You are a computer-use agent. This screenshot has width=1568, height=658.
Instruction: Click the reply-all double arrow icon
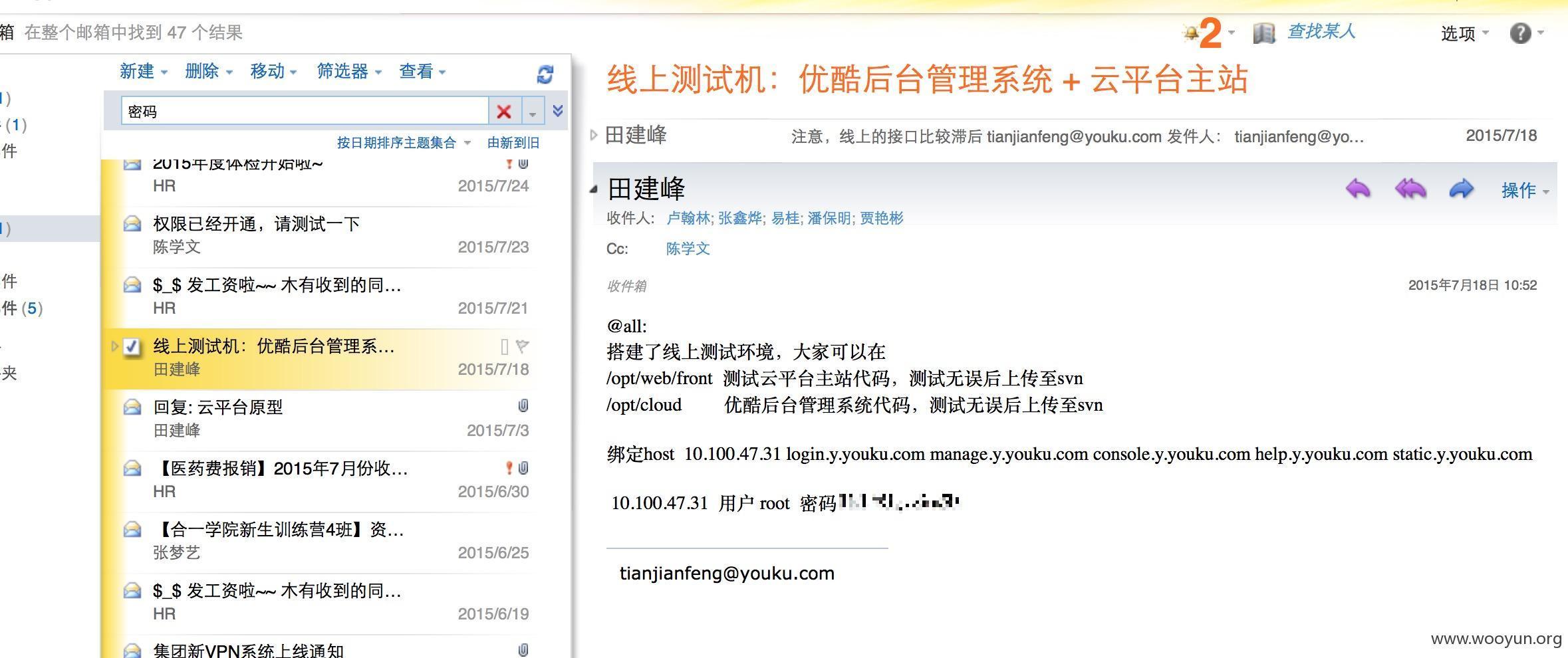pos(1410,189)
